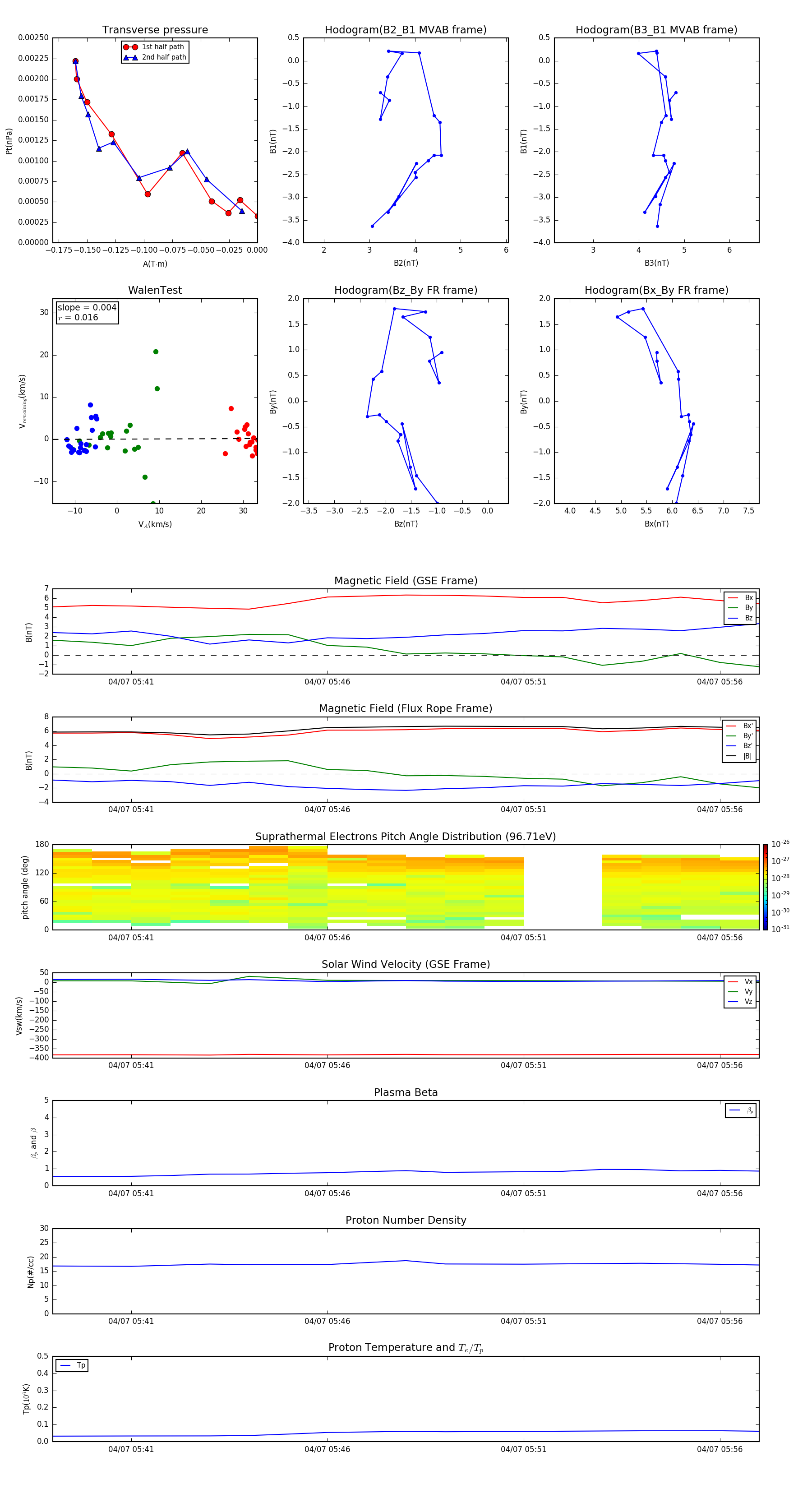Click the "Bx(nT)" x-axis label
This screenshot has width=812, height=1489.
656,524
